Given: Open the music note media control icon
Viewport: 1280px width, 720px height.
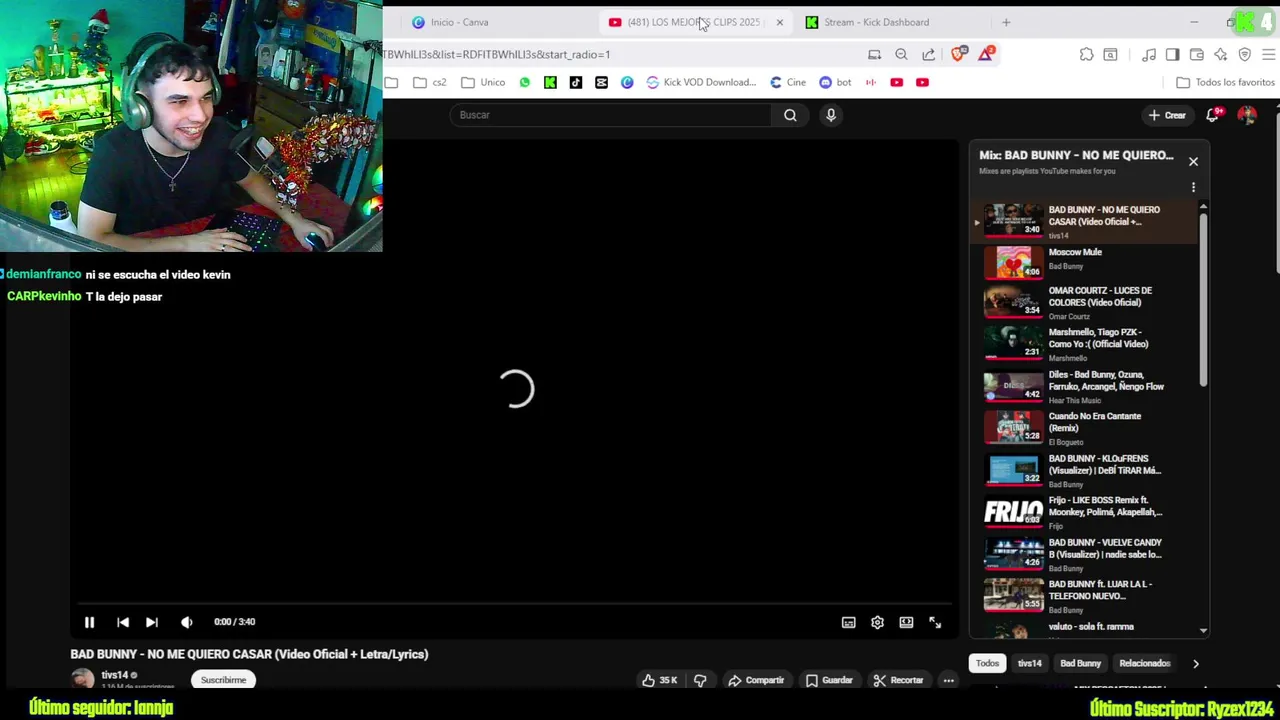Looking at the screenshot, I should pos(1149,54).
